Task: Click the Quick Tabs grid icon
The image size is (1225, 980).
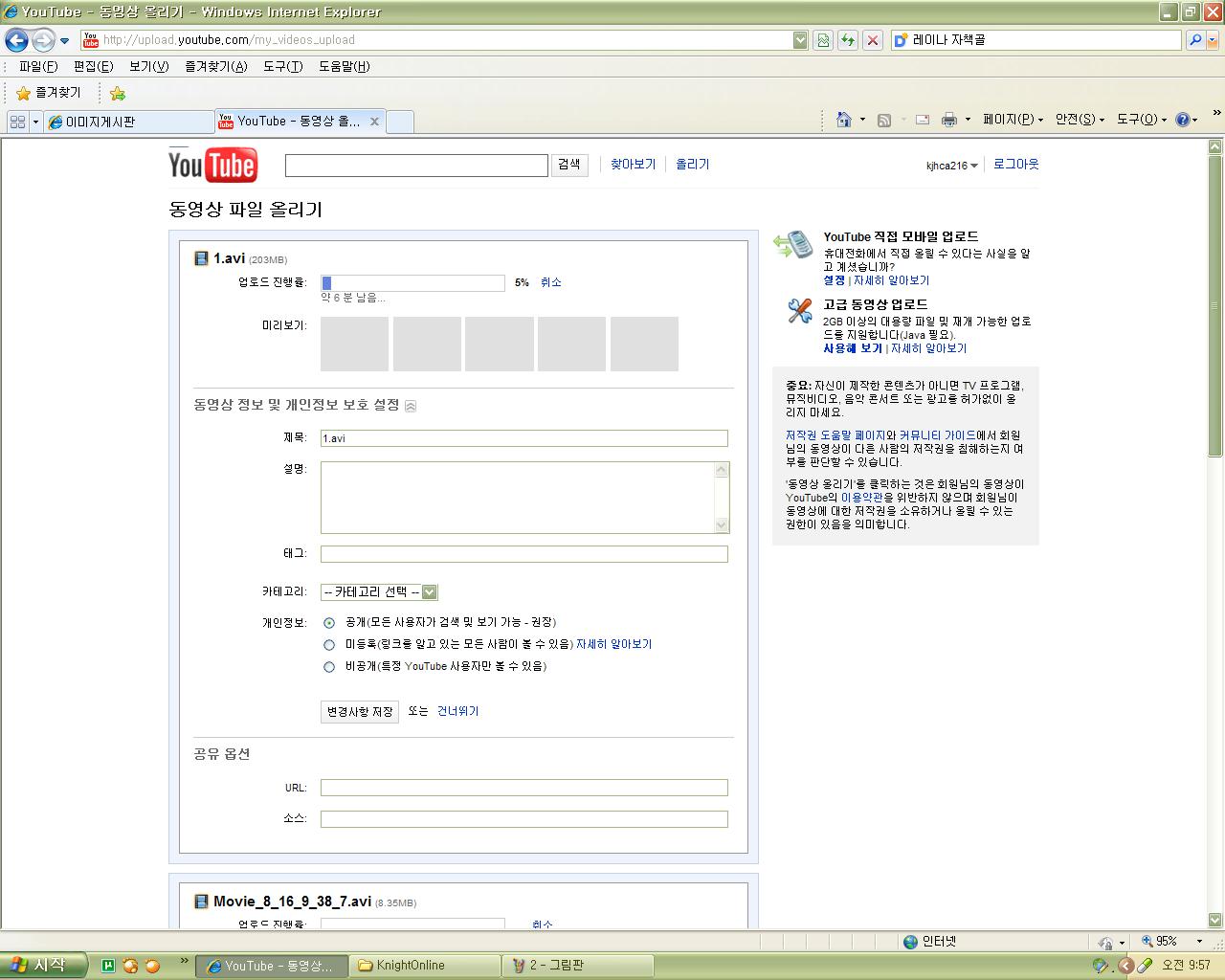Action: click(x=17, y=122)
